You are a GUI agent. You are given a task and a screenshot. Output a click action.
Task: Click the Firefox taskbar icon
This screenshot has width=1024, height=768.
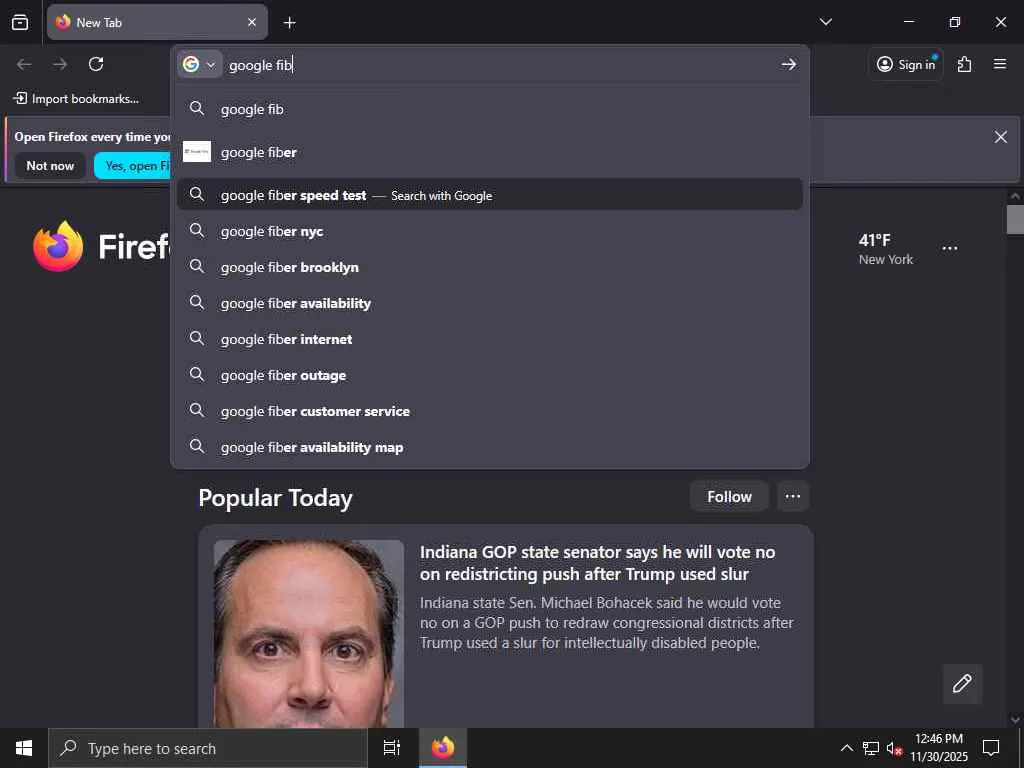click(x=443, y=748)
